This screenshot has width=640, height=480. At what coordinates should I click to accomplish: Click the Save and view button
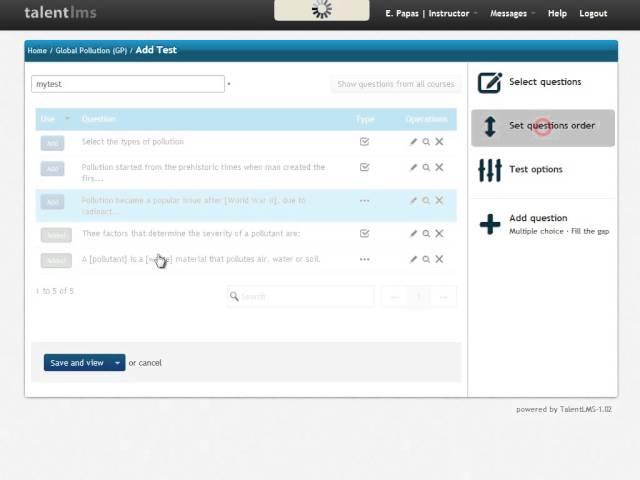point(77,362)
